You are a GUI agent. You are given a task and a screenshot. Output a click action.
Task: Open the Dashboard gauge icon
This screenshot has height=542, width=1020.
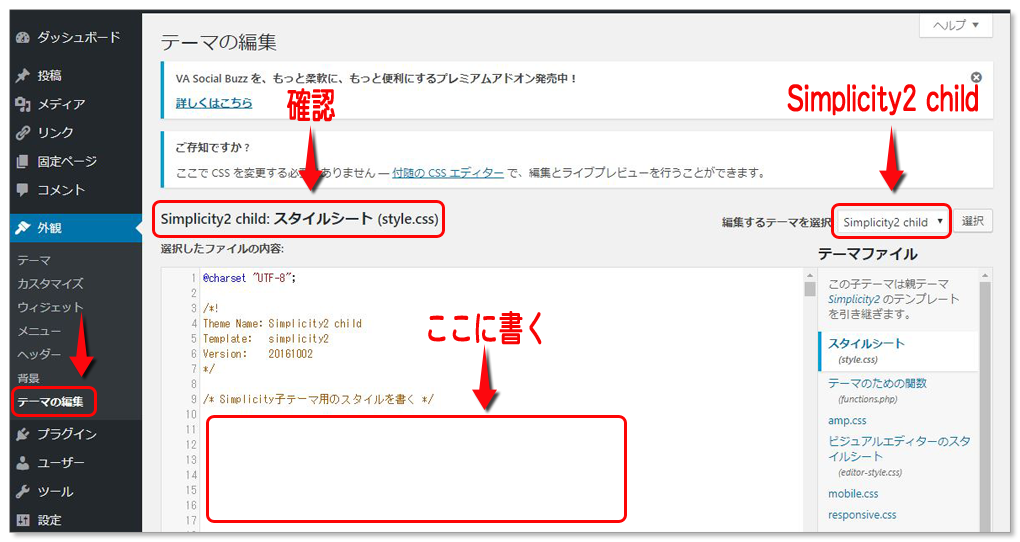(x=23, y=38)
